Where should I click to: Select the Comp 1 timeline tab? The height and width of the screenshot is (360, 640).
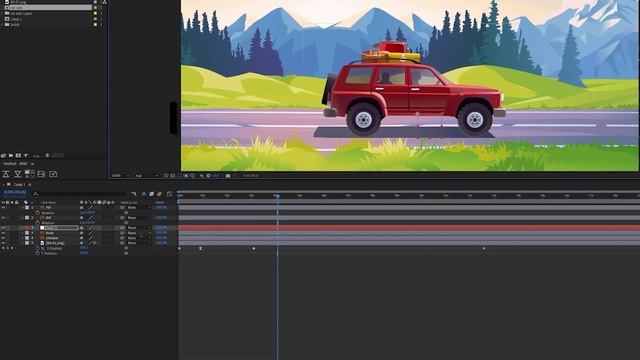(19, 184)
